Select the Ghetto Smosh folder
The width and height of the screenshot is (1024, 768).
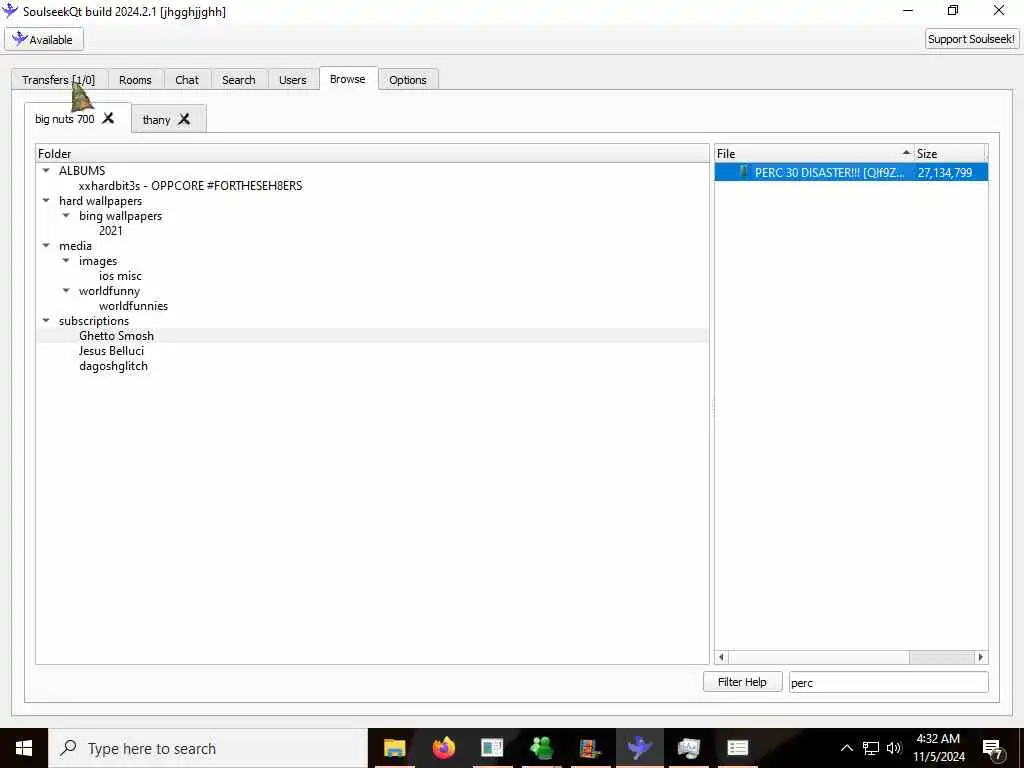pos(116,336)
